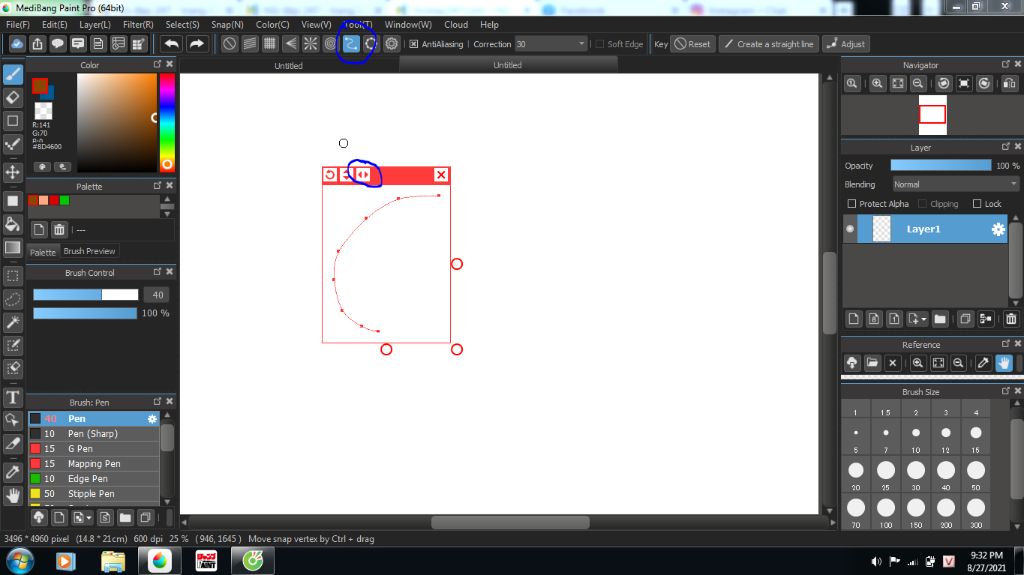Open File Explorer from taskbar
Viewport: 1024px width, 575px height.
click(x=113, y=561)
